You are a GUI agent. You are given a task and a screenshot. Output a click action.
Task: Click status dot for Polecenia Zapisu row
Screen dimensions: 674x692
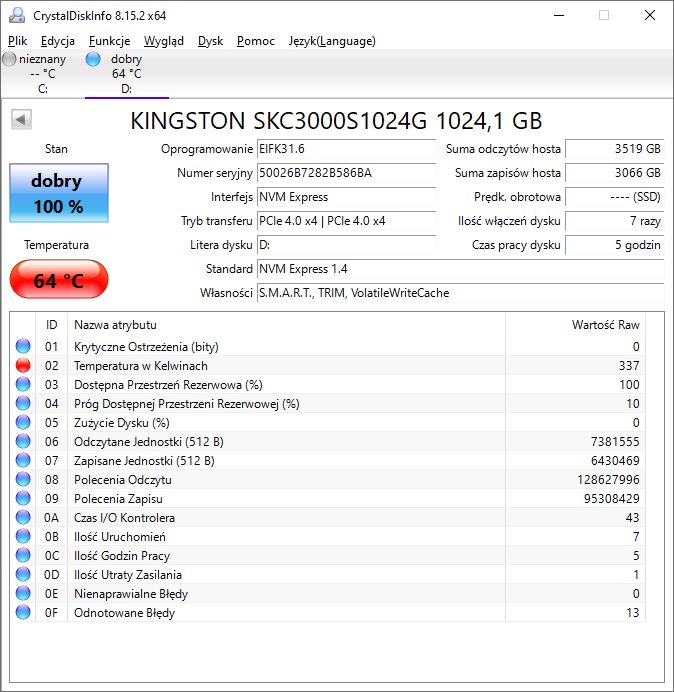click(23, 498)
